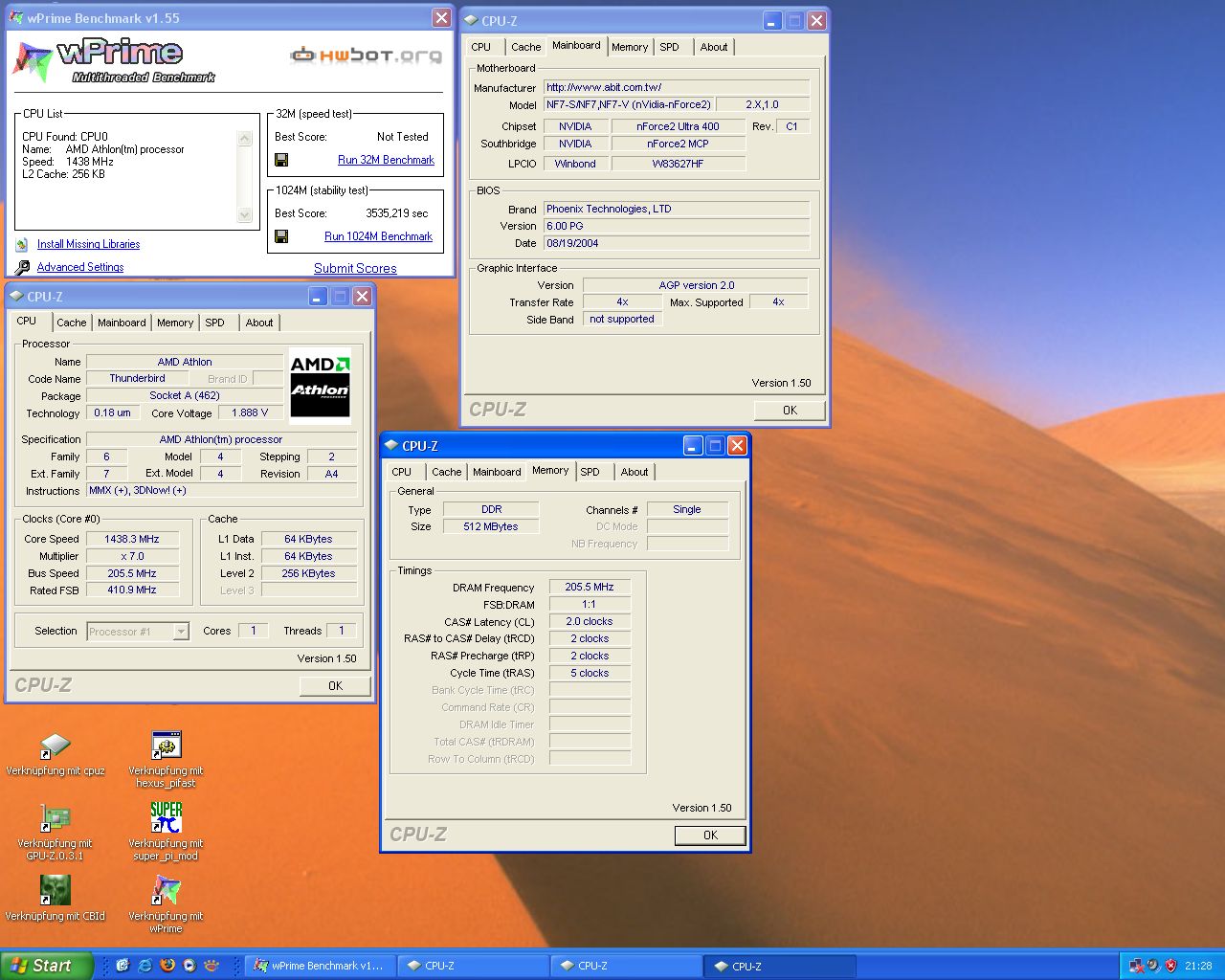Image resolution: width=1225 pixels, height=980 pixels.
Task: Click the show desktop quick launch icon
Action: [x=122, y=966]
